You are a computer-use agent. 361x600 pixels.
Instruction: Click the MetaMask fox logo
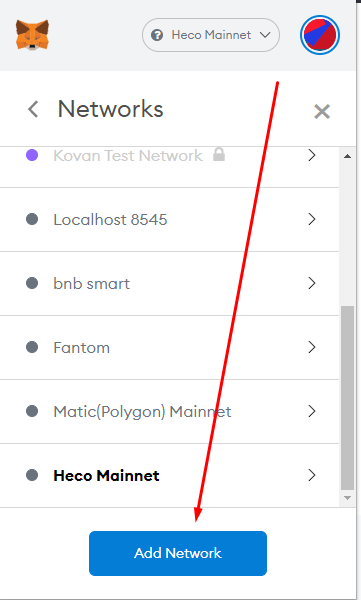tap(32, 35)
